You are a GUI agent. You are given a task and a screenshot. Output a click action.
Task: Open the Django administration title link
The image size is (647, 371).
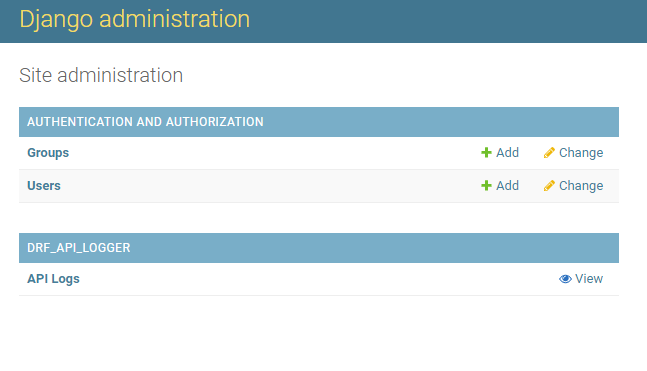click(x=135, y=19)
